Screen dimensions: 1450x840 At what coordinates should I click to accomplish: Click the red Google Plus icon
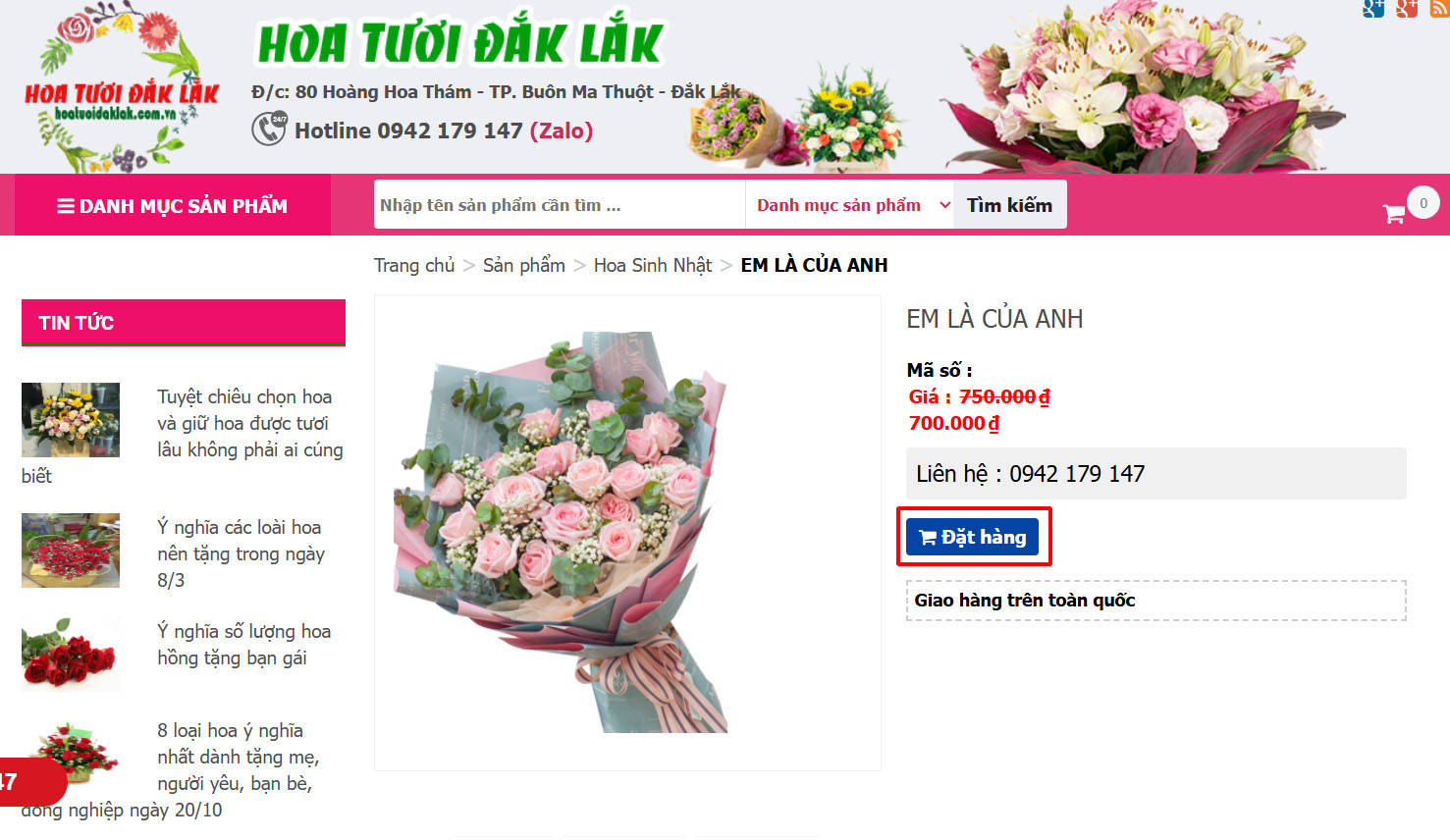pos(1407,8)
